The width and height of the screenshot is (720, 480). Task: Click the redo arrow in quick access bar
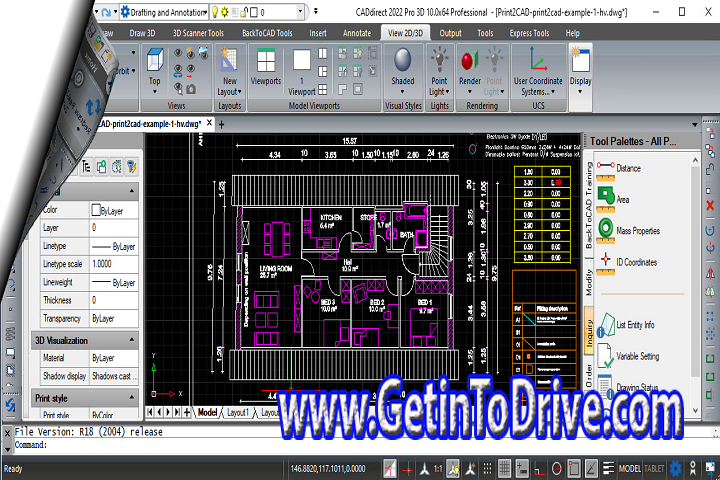point(106,12)
